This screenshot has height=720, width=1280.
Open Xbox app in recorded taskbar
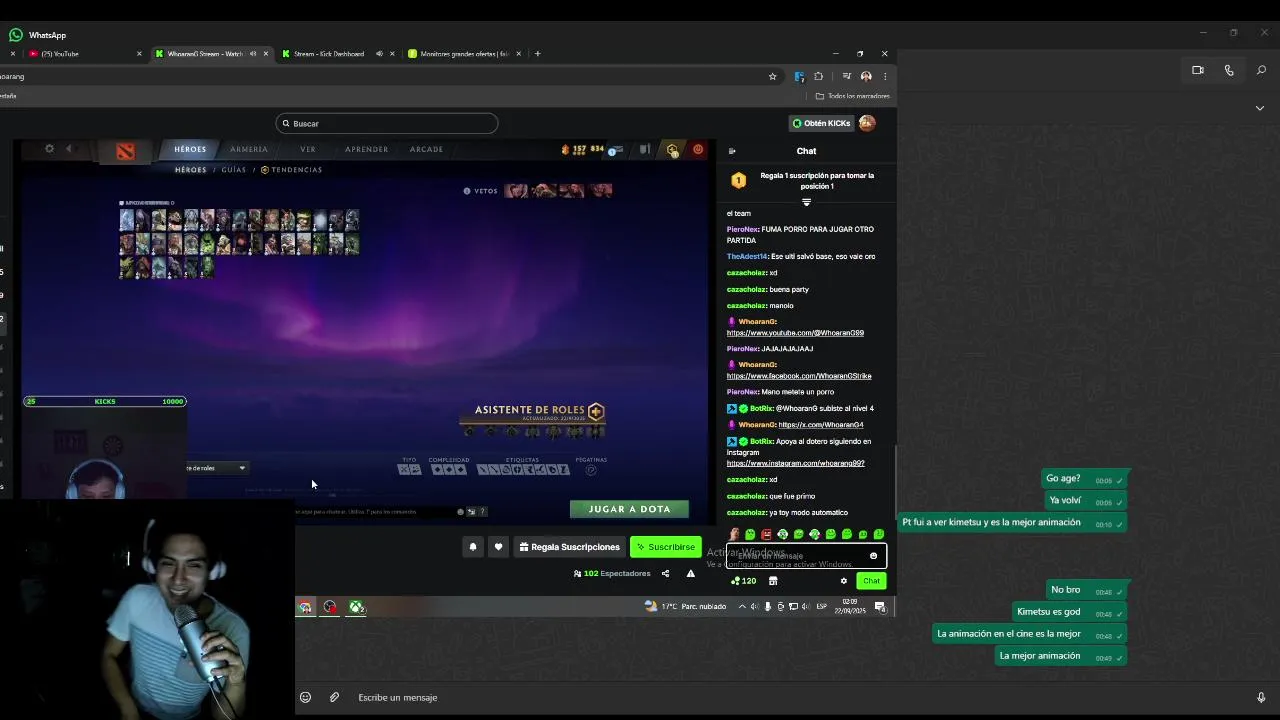357,607
